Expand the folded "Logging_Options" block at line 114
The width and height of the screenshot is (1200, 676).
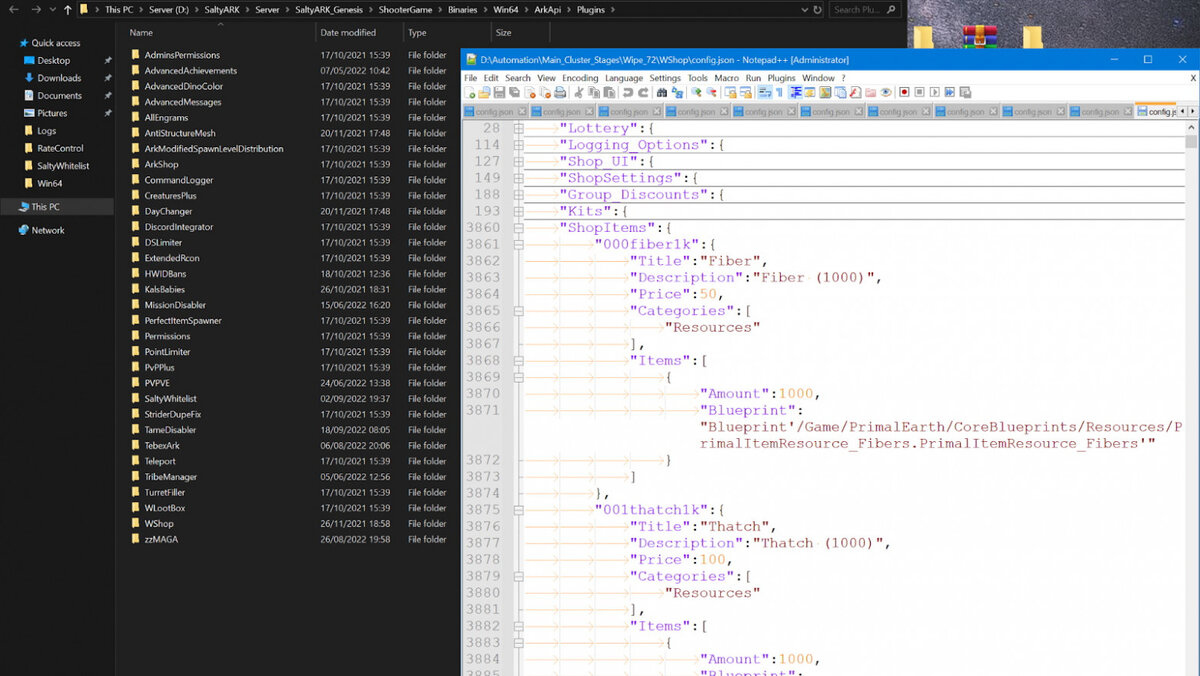pyautogui.click(x=518, y=145)
